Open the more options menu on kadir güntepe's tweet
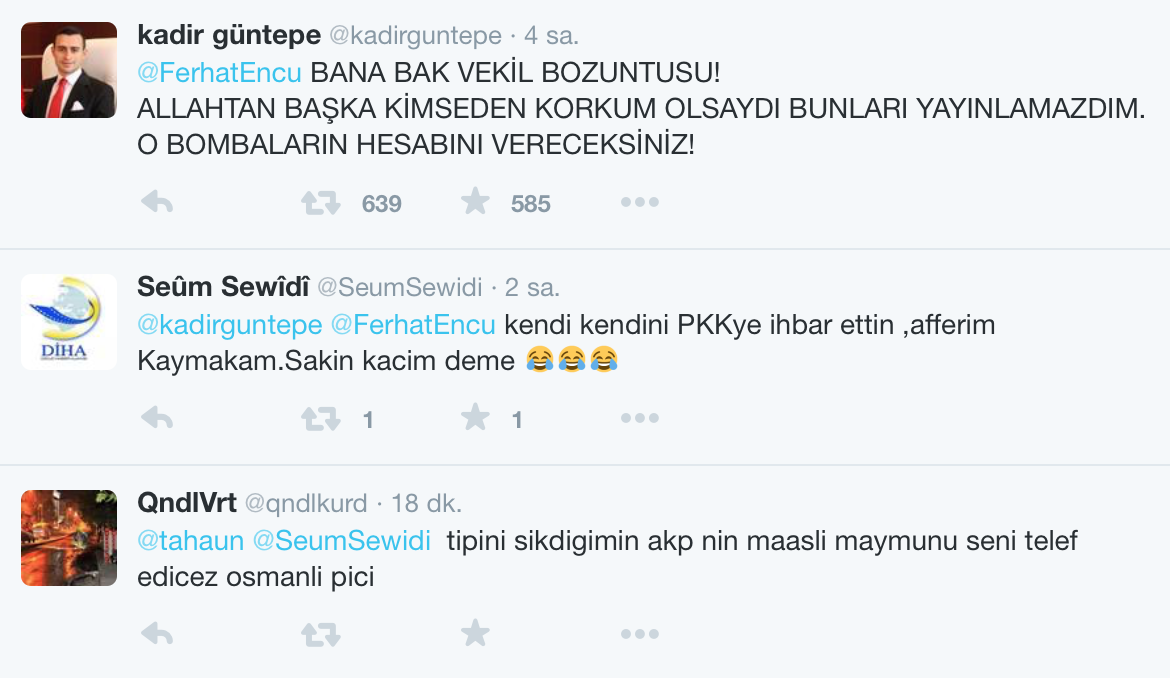 point(639,202)
